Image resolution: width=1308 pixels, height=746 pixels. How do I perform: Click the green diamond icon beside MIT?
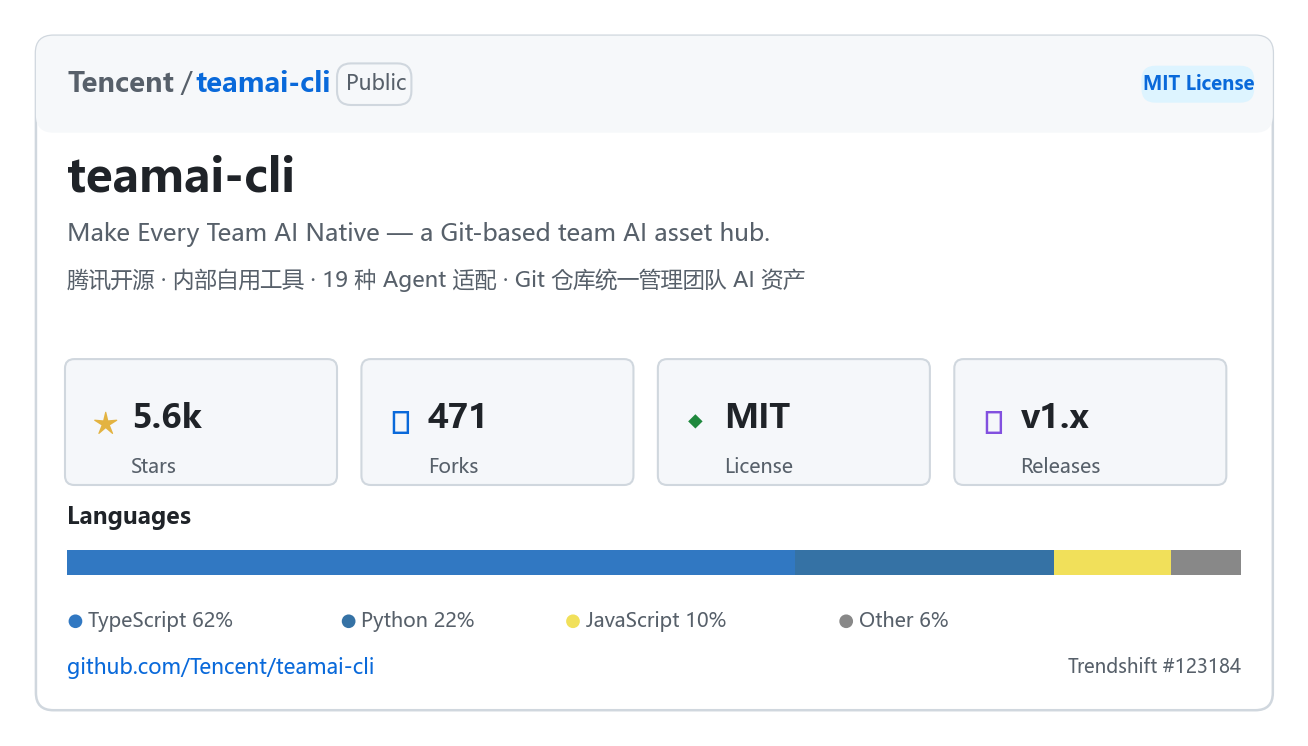pos(695,422)
